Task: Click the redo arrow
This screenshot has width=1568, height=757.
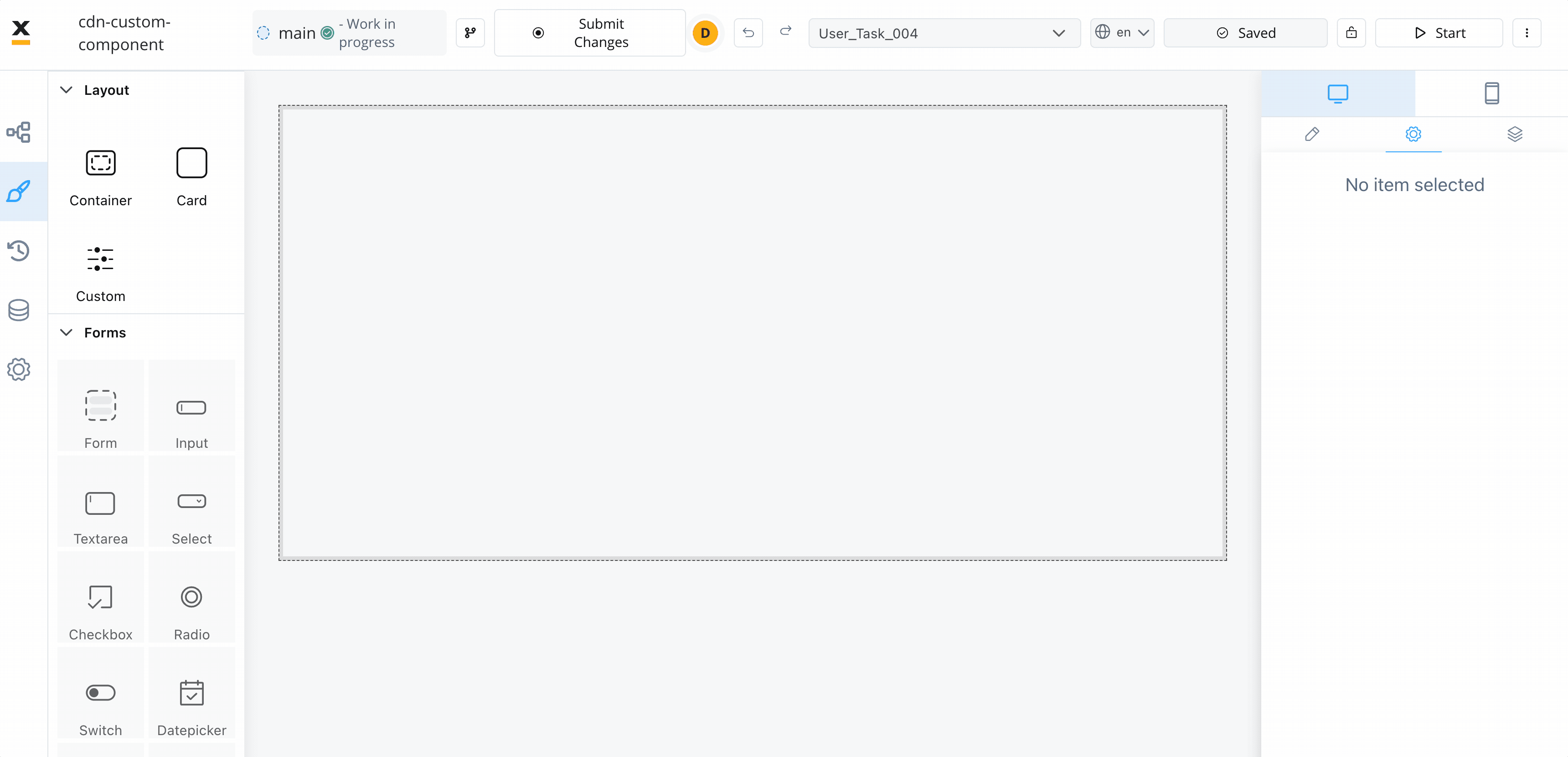Action: tap(786, 31)
